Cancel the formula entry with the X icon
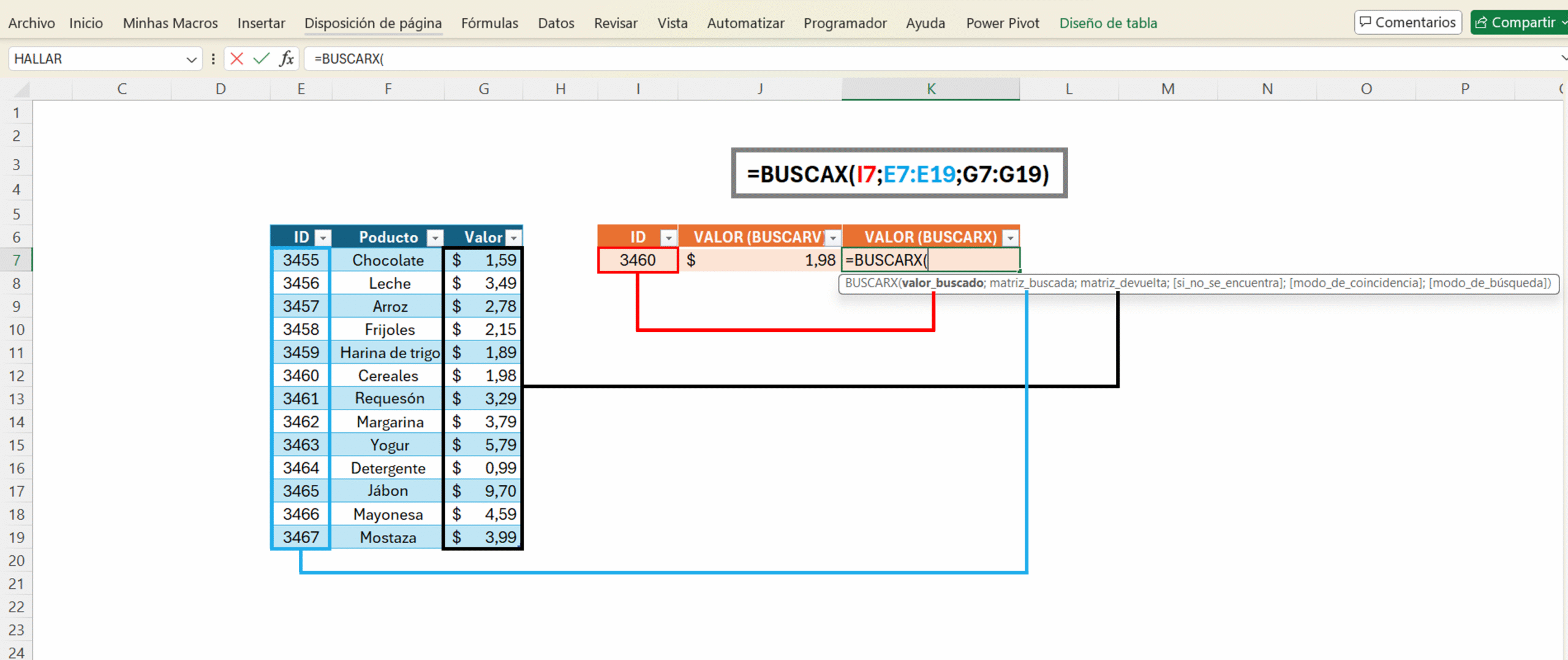1568x660 pixels. coord(237,59)
